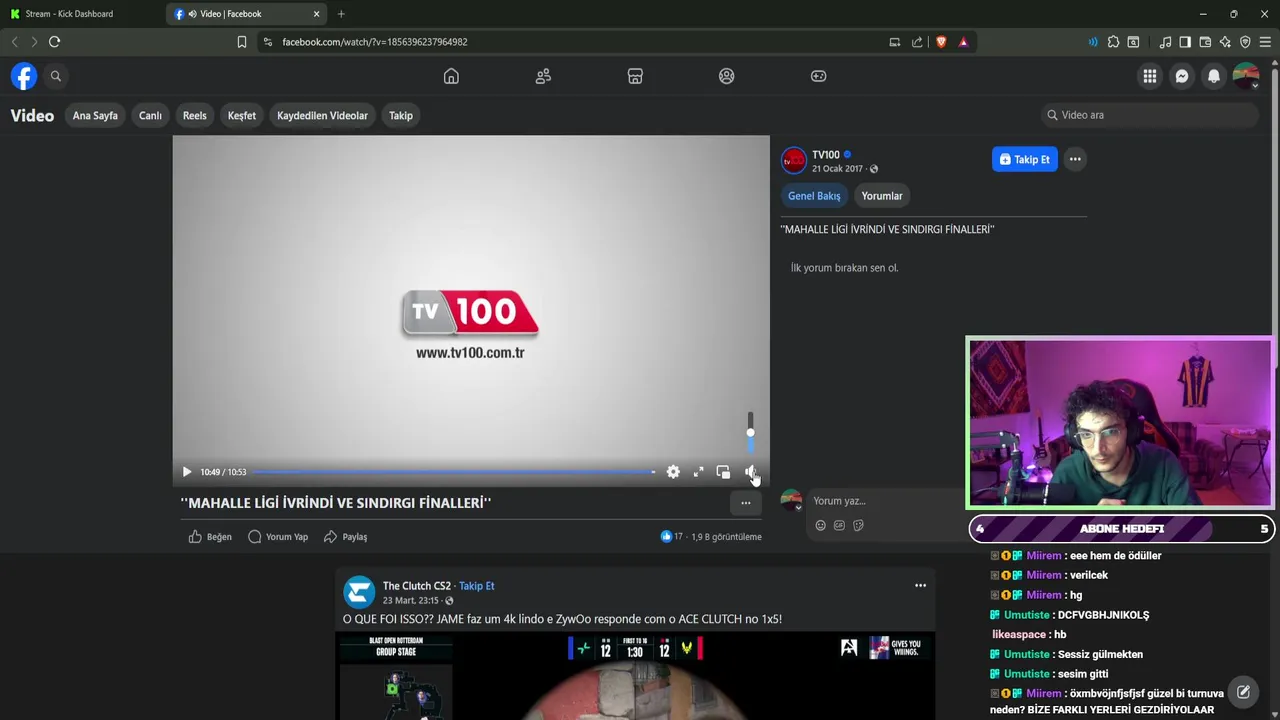This screenshot has height=720, width=1280.
Task: Insert an emoji in comment box
Action: point(820,525)
